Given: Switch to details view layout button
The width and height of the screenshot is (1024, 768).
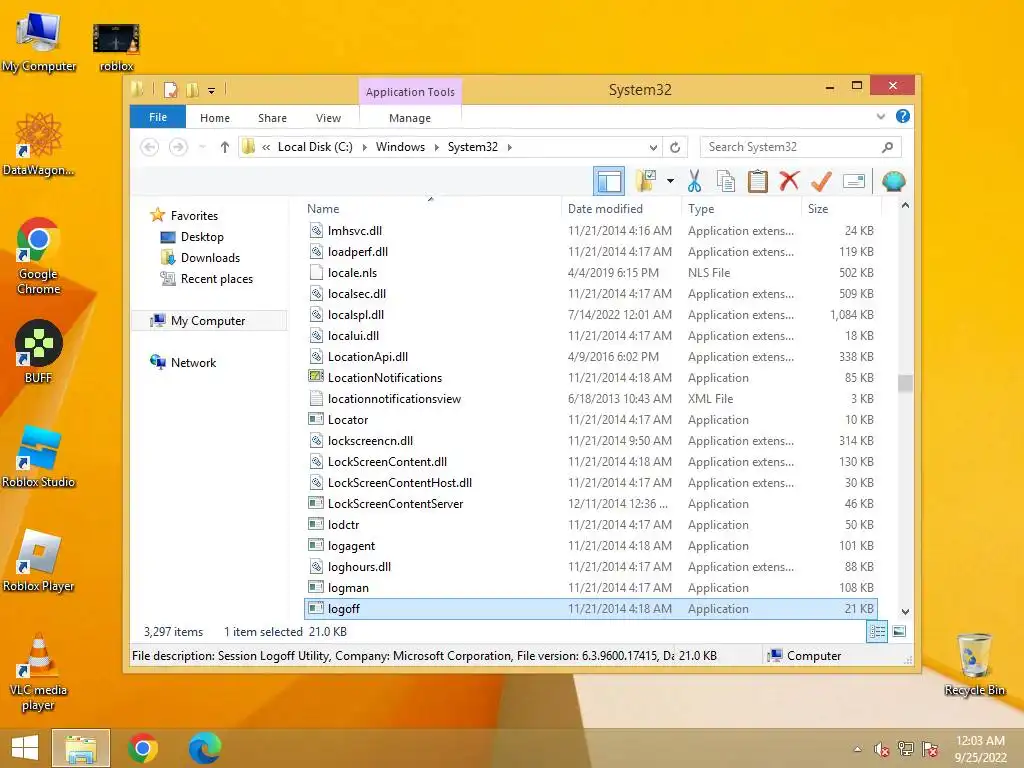Looking at the screenshot, I should pos(877,631).
